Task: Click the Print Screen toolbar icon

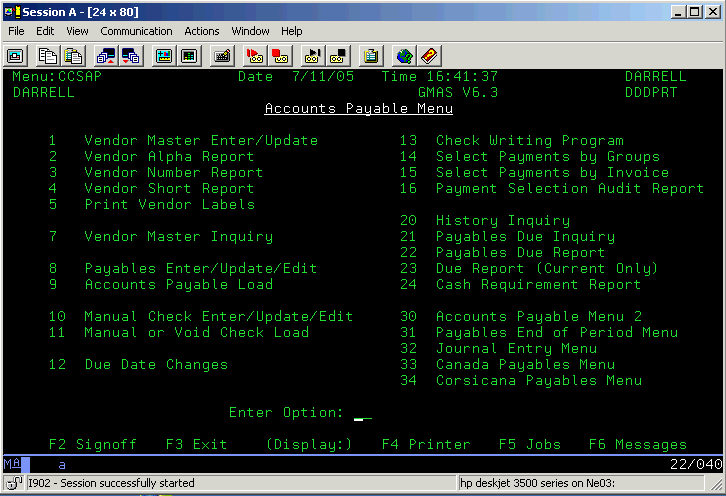Action: (x=16, y=55)
